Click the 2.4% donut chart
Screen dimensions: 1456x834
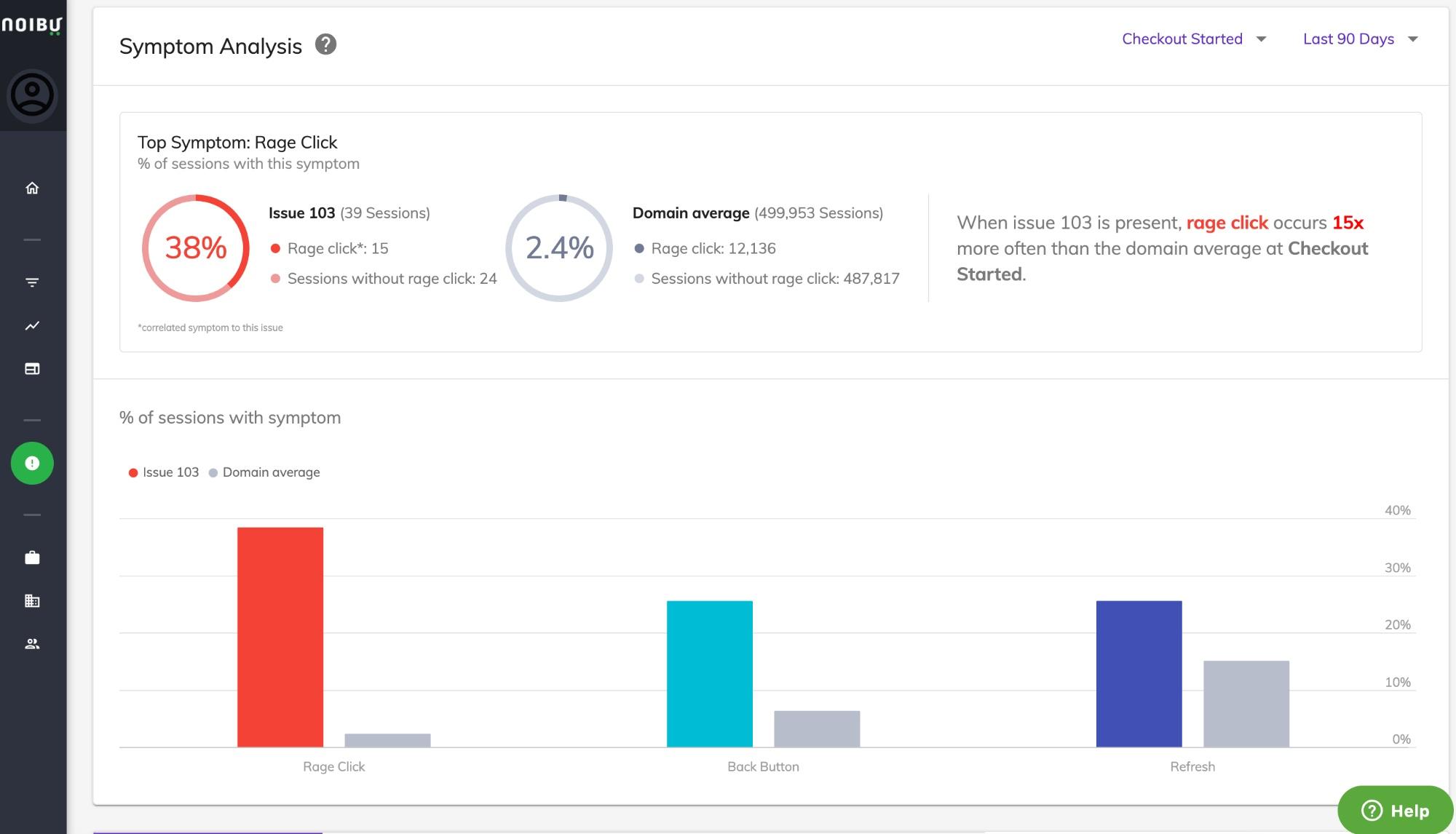(560, 248)
